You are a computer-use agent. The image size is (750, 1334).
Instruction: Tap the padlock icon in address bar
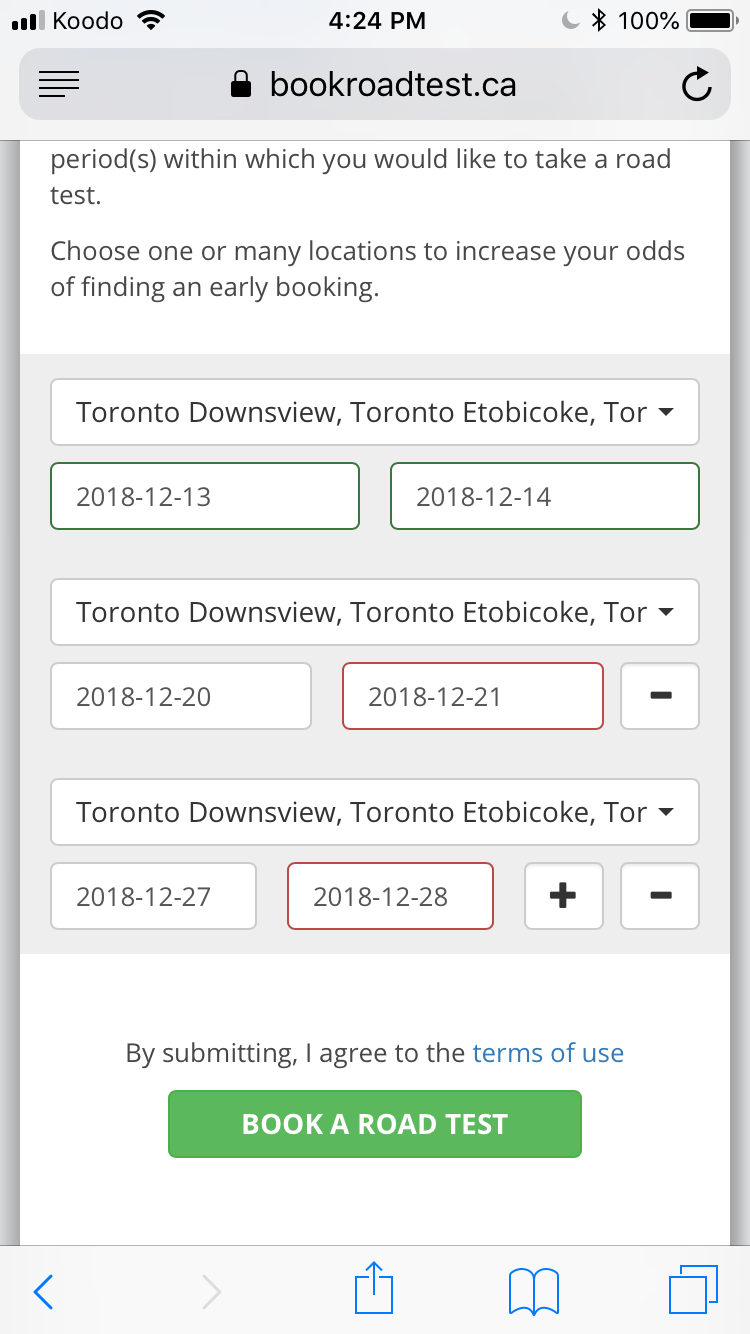click(241, 84)
